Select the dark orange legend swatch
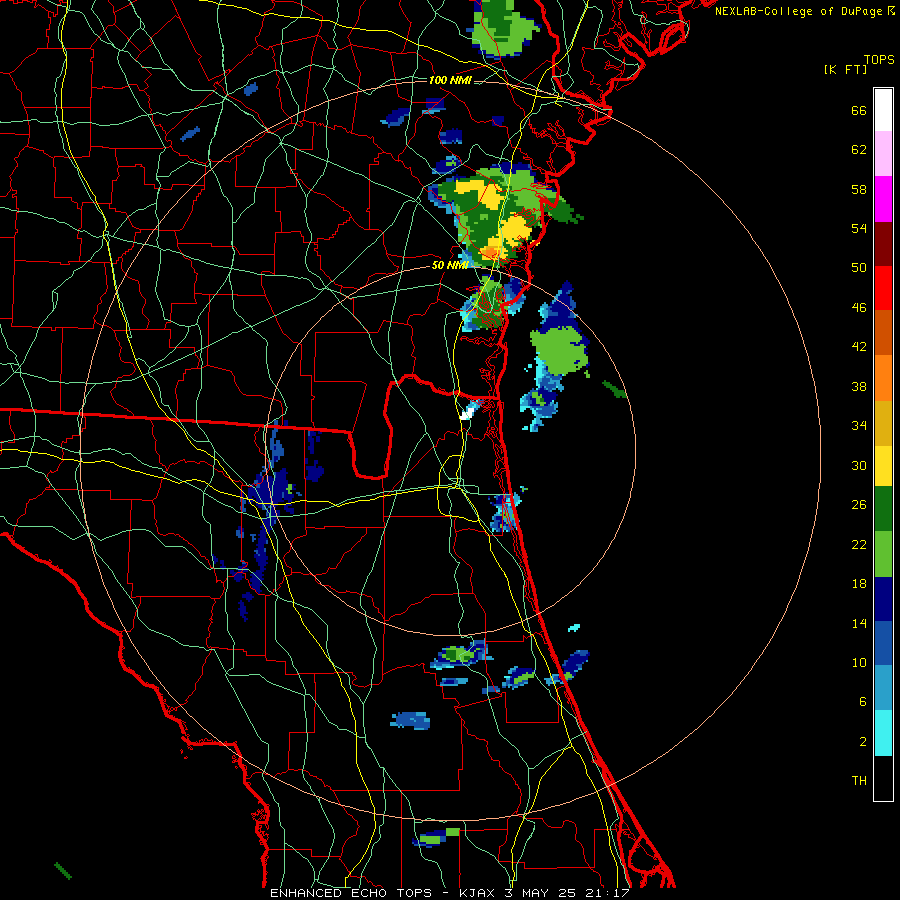The width and height of the screenshot is (900, 900). pyautogui.click(x=883, y=332)
